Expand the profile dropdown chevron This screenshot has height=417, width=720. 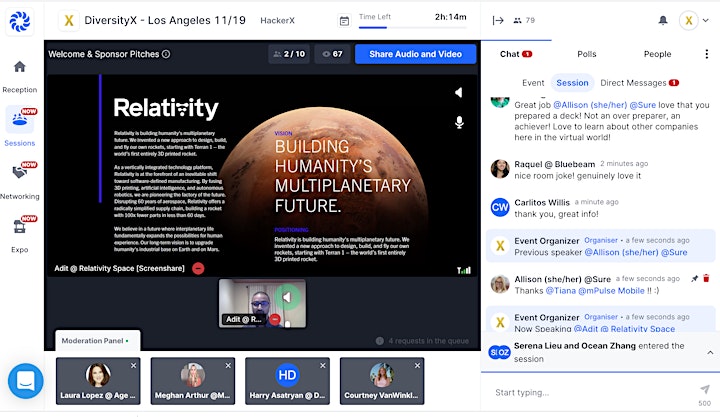[x=706, y=20]
